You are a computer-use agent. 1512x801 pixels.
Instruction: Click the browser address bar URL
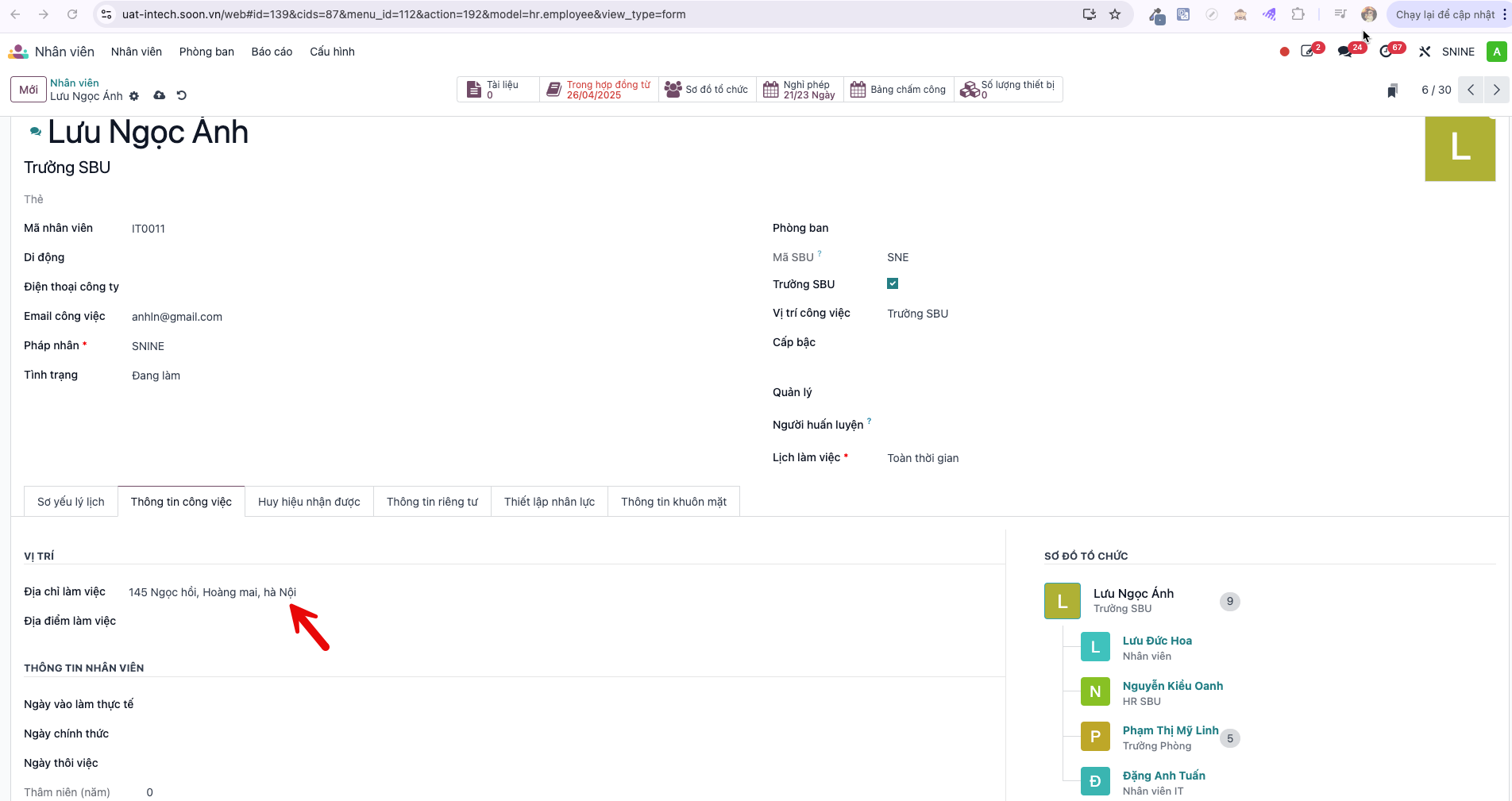tap(403, 14)
